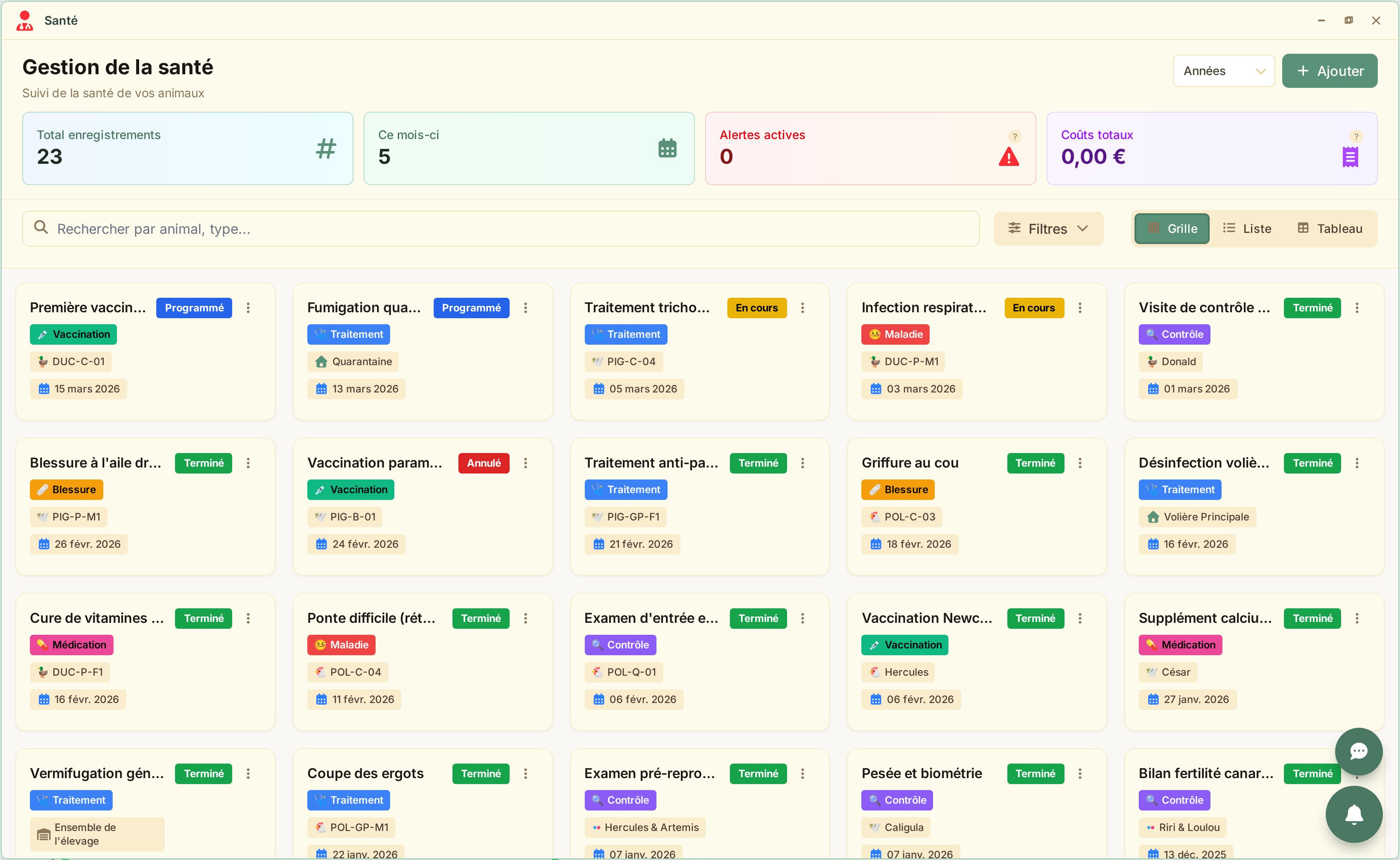Click the red warning triangle alert icon
The width and height of the screenshot is (1400, 860).
pos(1009,157)
